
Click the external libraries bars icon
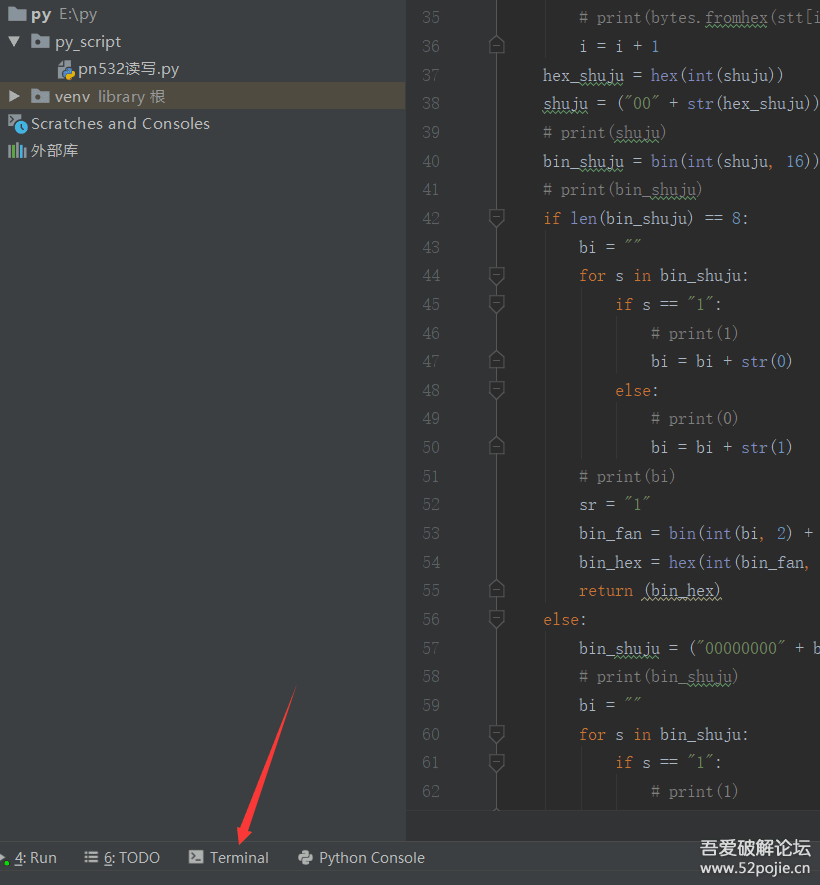(17, 150)
